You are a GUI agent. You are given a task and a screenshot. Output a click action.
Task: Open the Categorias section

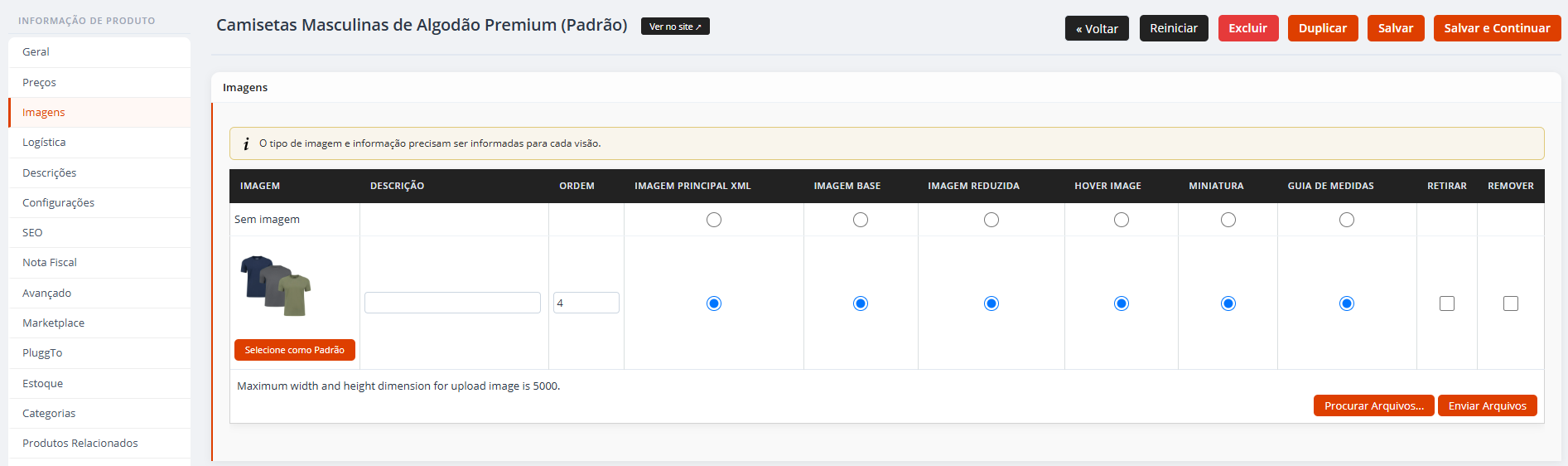[x=99, y=413]
